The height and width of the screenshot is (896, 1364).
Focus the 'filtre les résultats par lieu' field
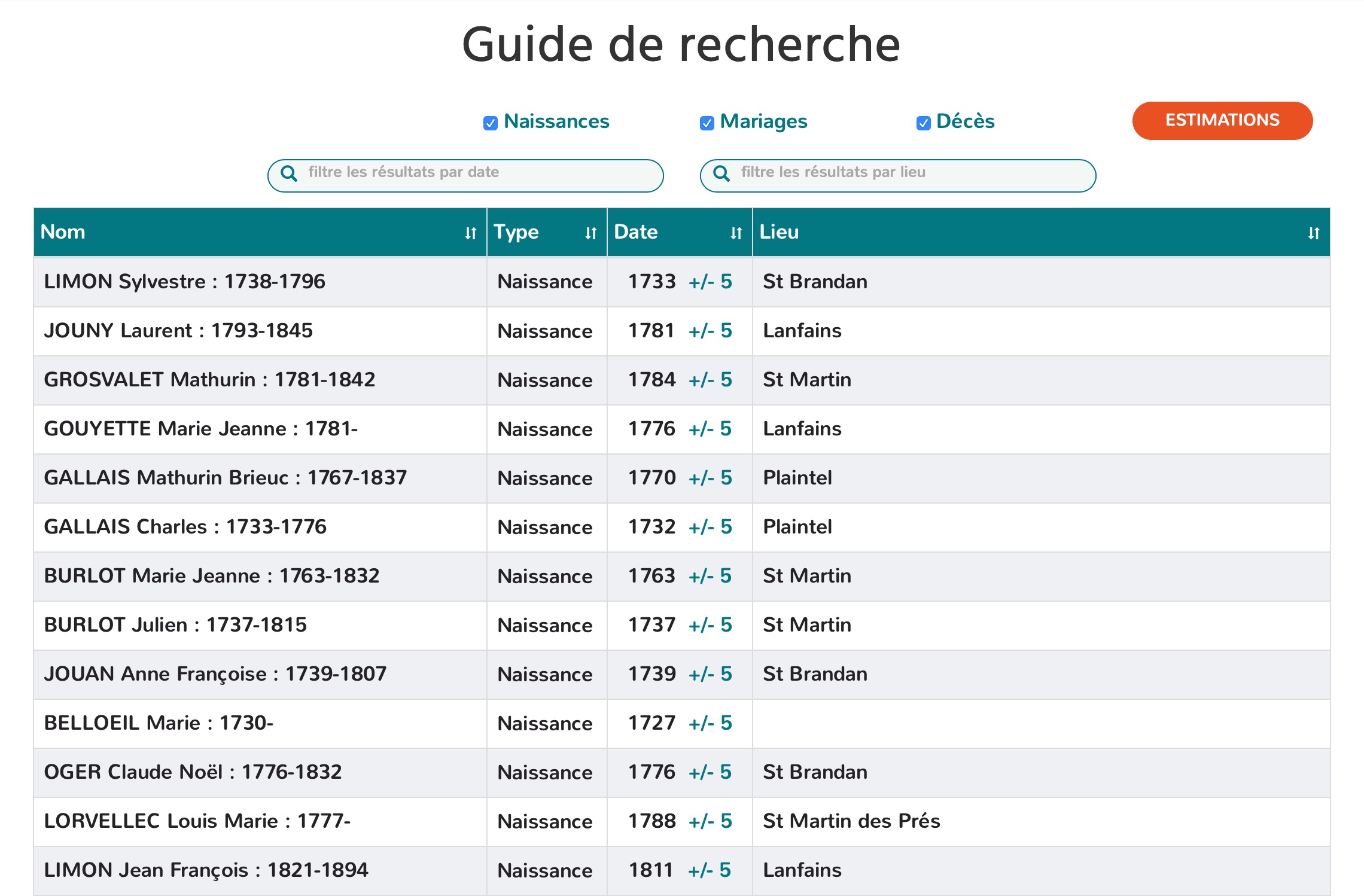point(898,175)
